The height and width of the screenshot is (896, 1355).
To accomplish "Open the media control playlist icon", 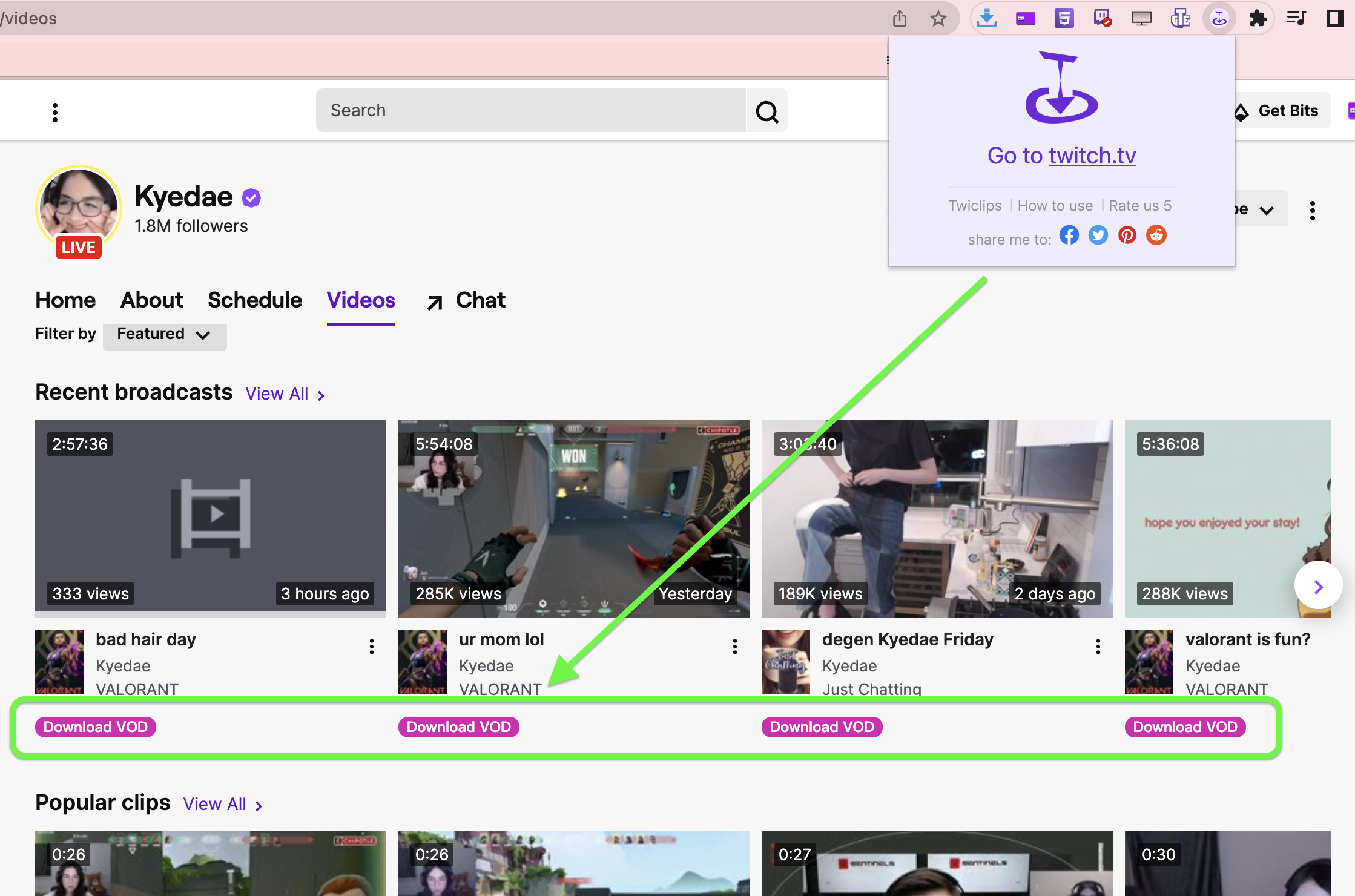I will [1296, 19].
